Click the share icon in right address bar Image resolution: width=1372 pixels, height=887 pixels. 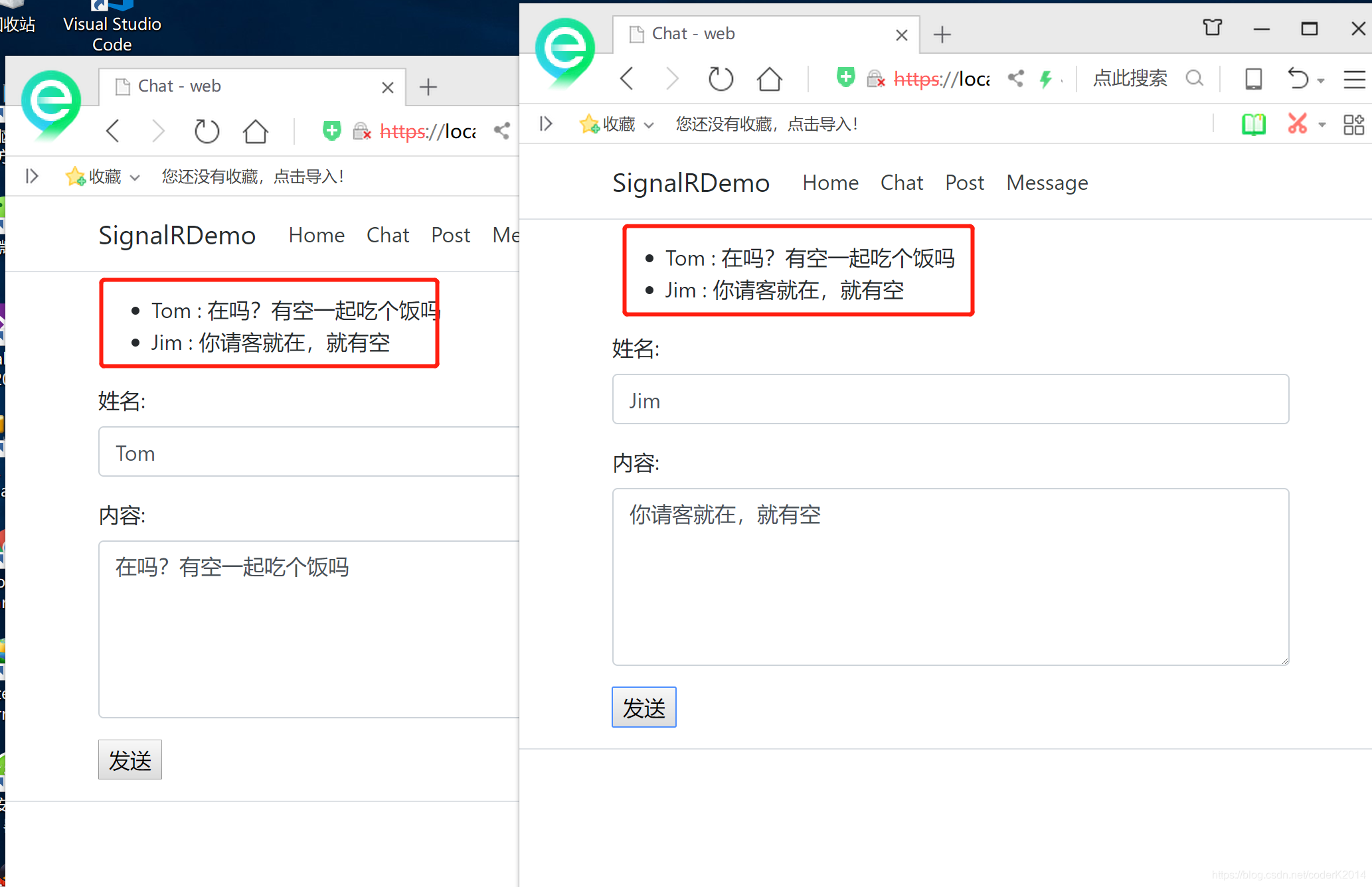1015,78
